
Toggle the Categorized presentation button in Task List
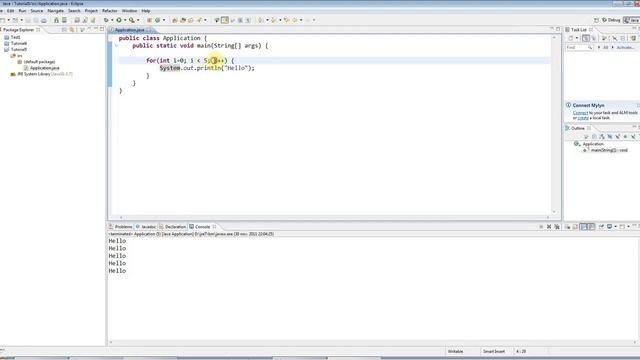pyautogui.click(x=586, y=38)
